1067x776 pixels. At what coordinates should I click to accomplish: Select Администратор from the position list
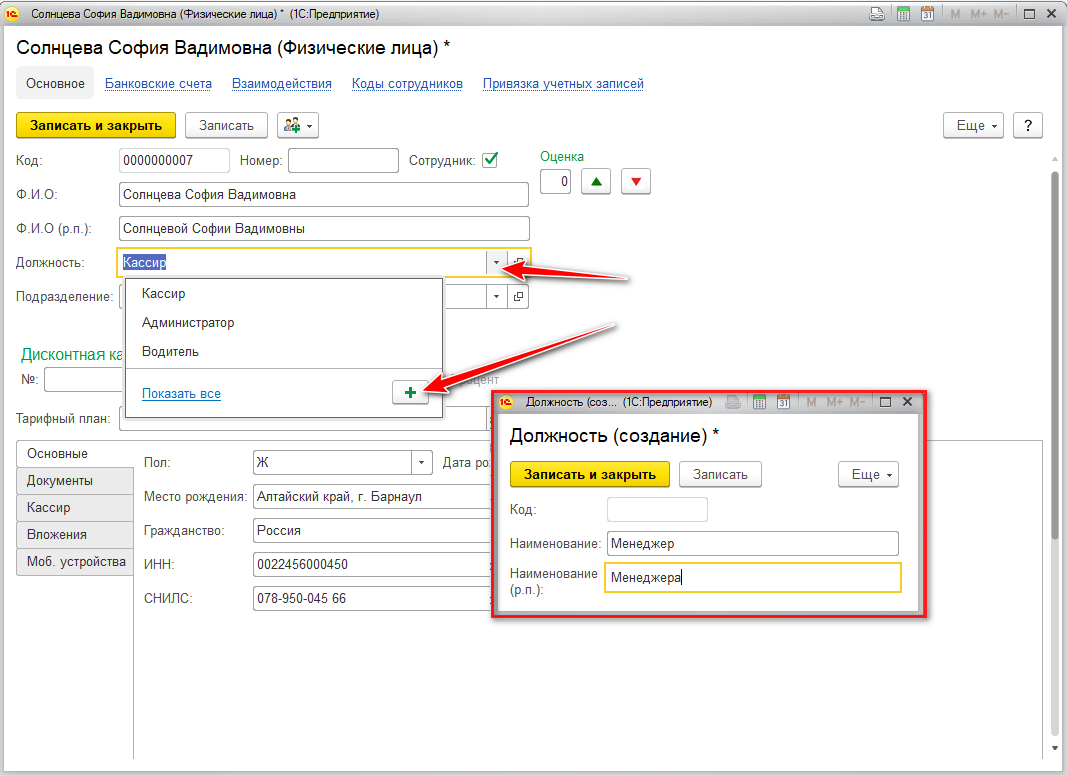pyautogui.click(x=188, y=323)
